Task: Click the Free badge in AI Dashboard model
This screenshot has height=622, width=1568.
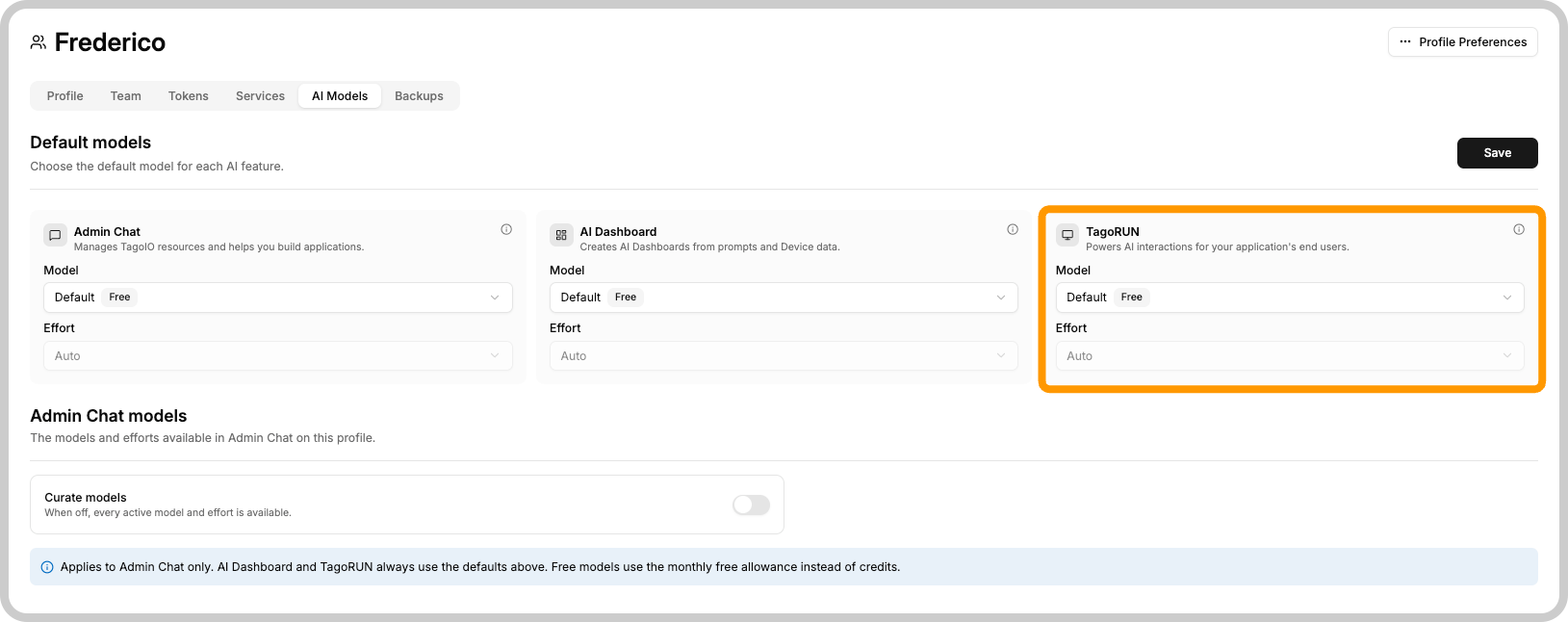Action: [626, 298]
